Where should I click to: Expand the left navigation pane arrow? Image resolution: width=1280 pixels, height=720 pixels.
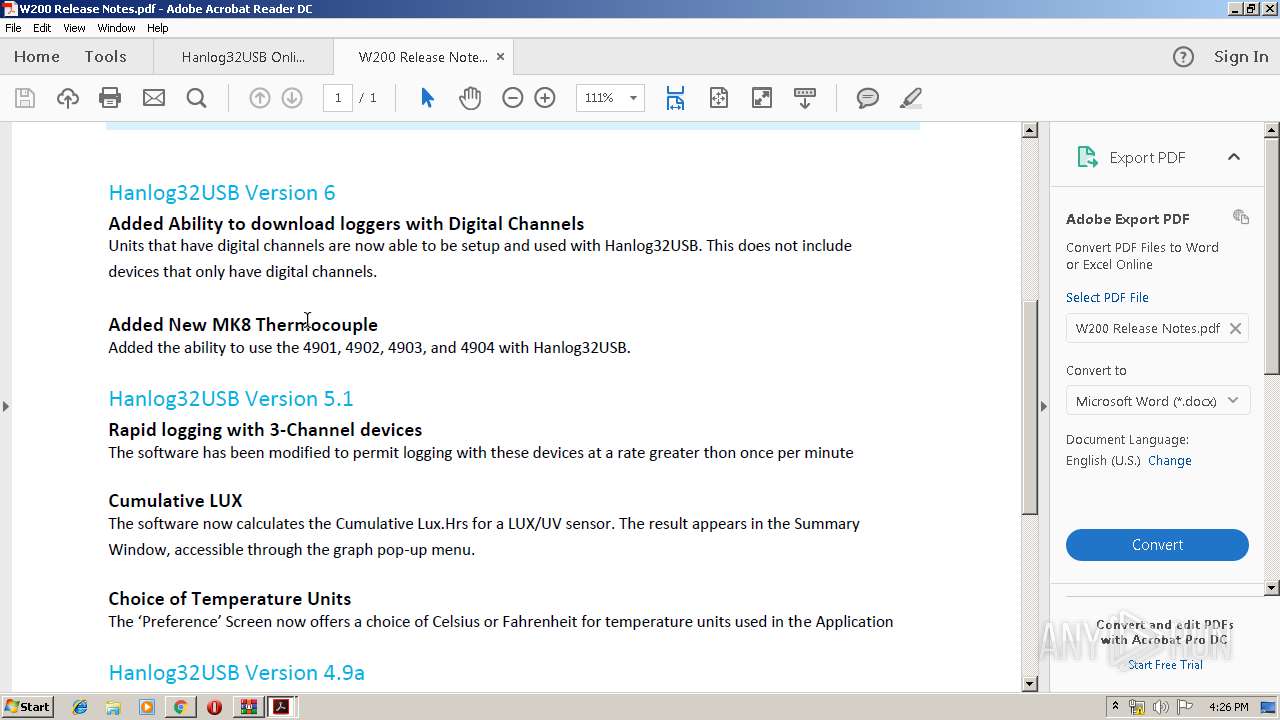(x=6, y=406)
